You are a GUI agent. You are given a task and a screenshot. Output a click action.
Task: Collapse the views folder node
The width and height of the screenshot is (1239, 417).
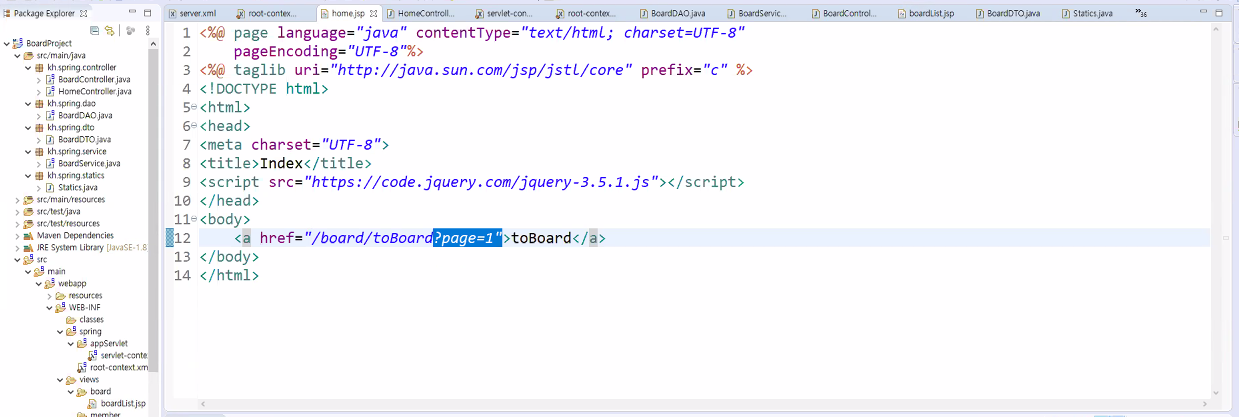click(60, 379)
